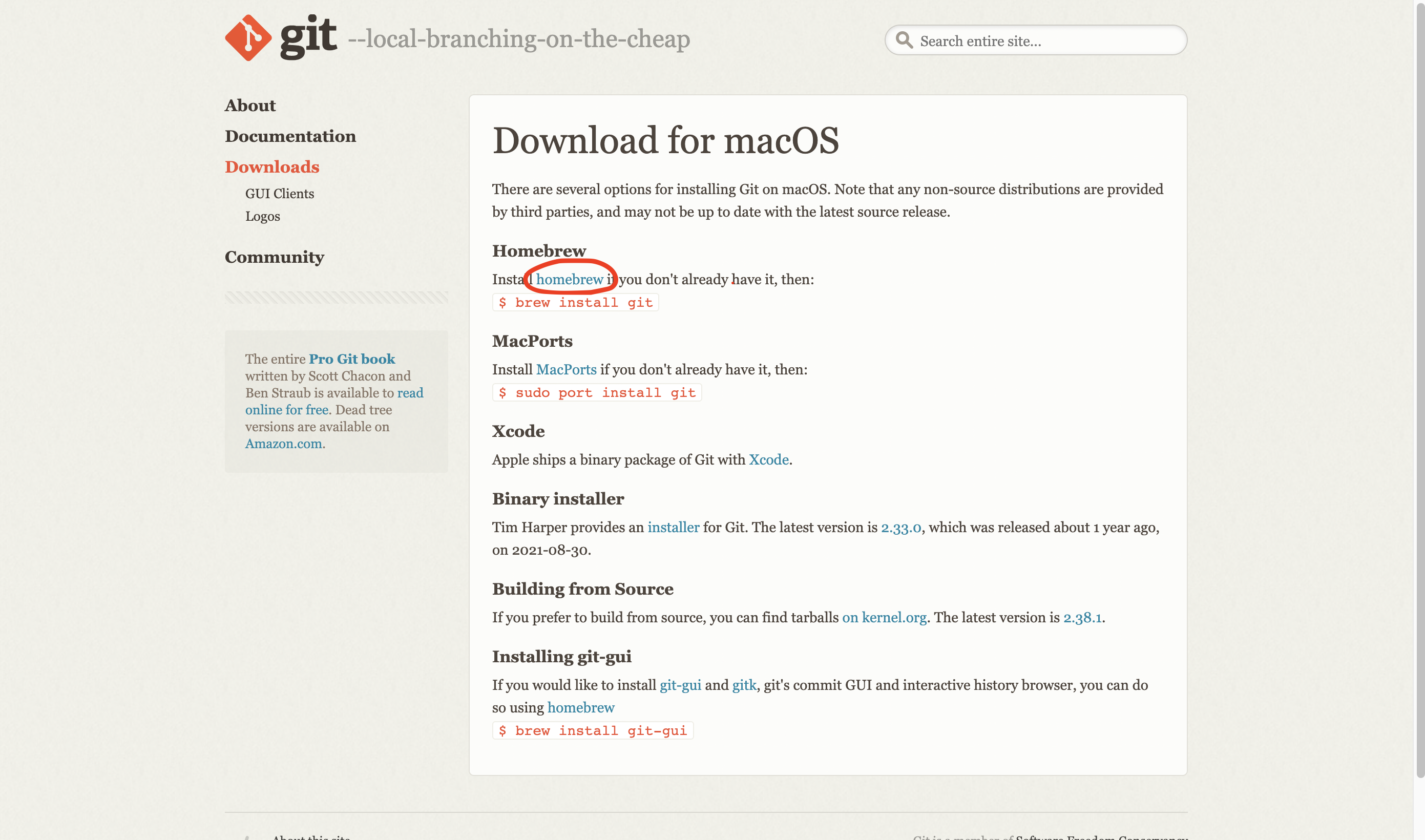Click the --local-branching-on-the-cheap tagline
The image size is (1425, 840).
tap(518, 38)
